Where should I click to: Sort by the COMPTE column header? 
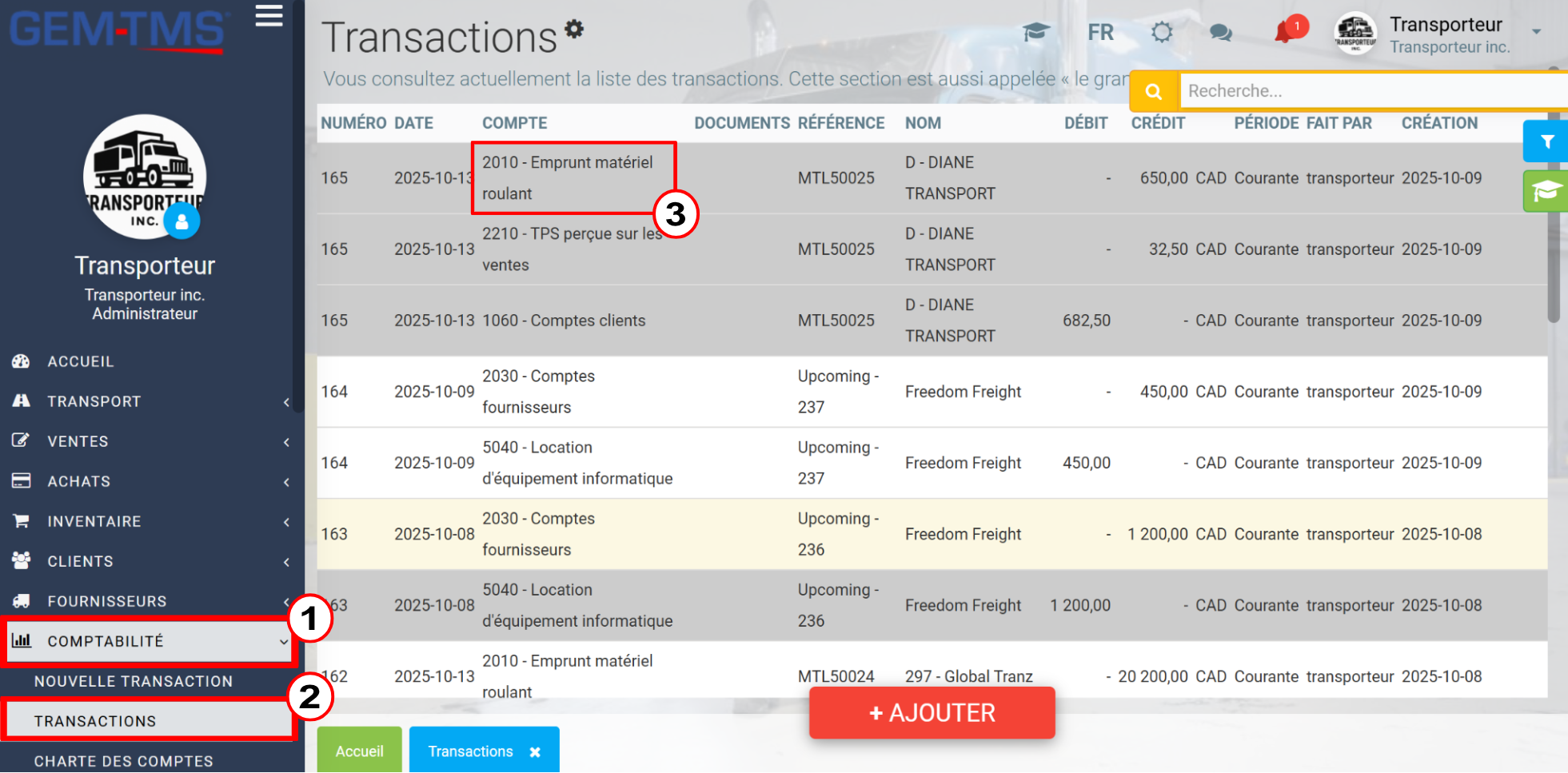(514, 123)
